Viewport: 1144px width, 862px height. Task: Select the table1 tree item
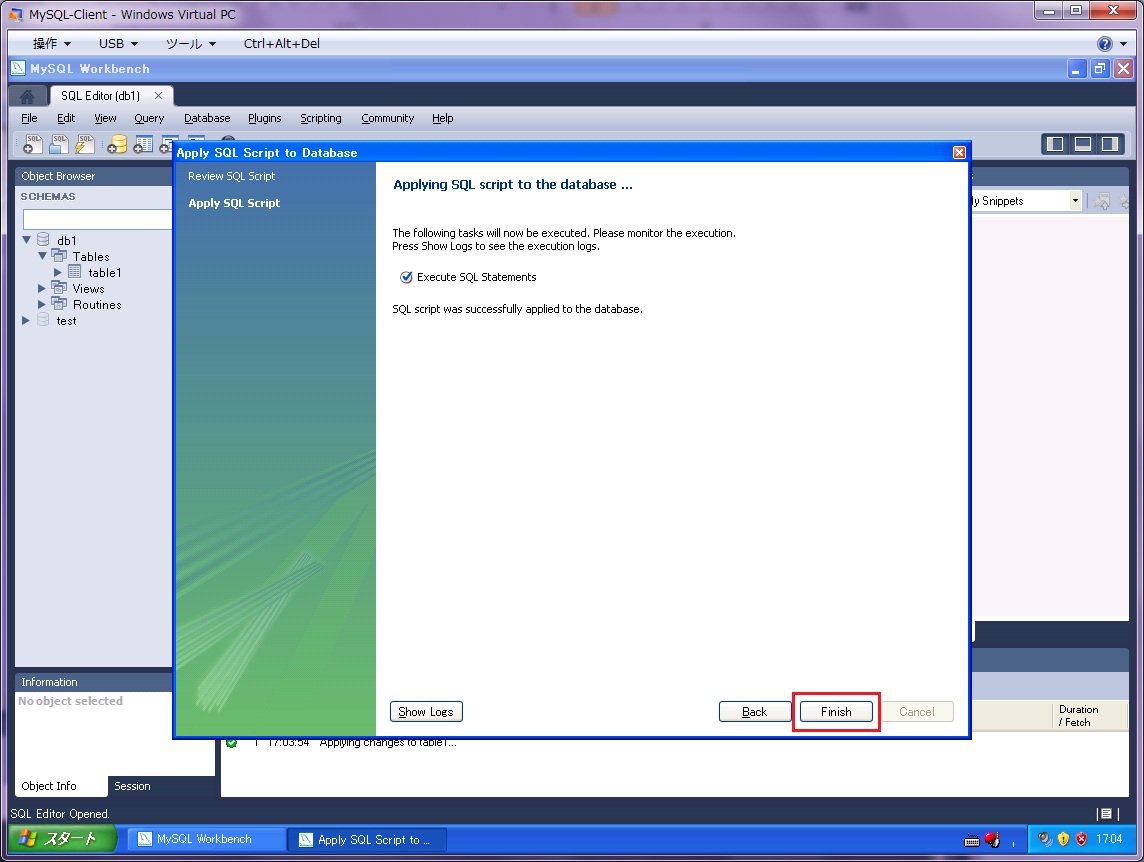tap(105, 272)
